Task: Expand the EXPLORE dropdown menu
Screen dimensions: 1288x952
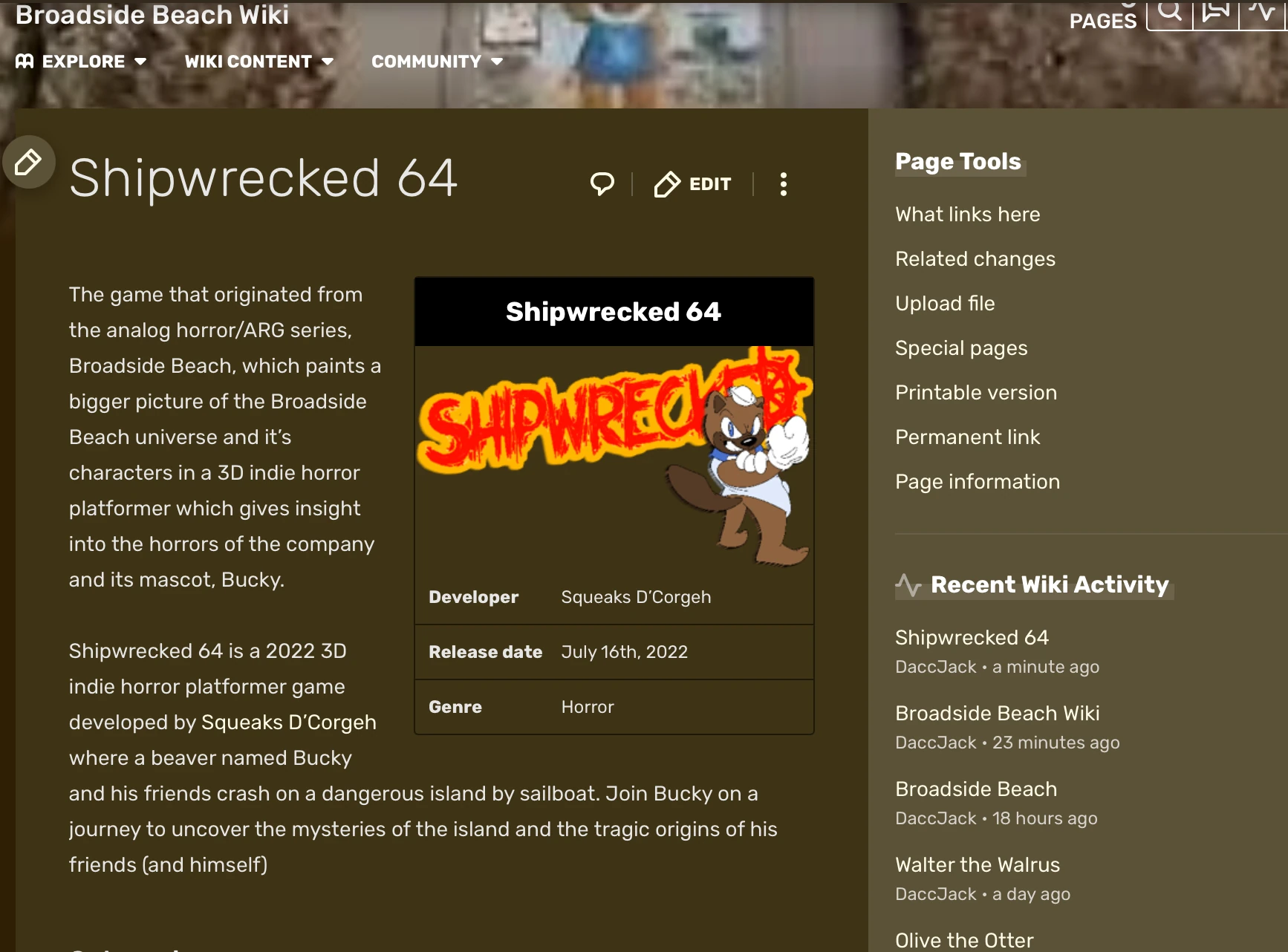Action: click(x=82, y=62)
